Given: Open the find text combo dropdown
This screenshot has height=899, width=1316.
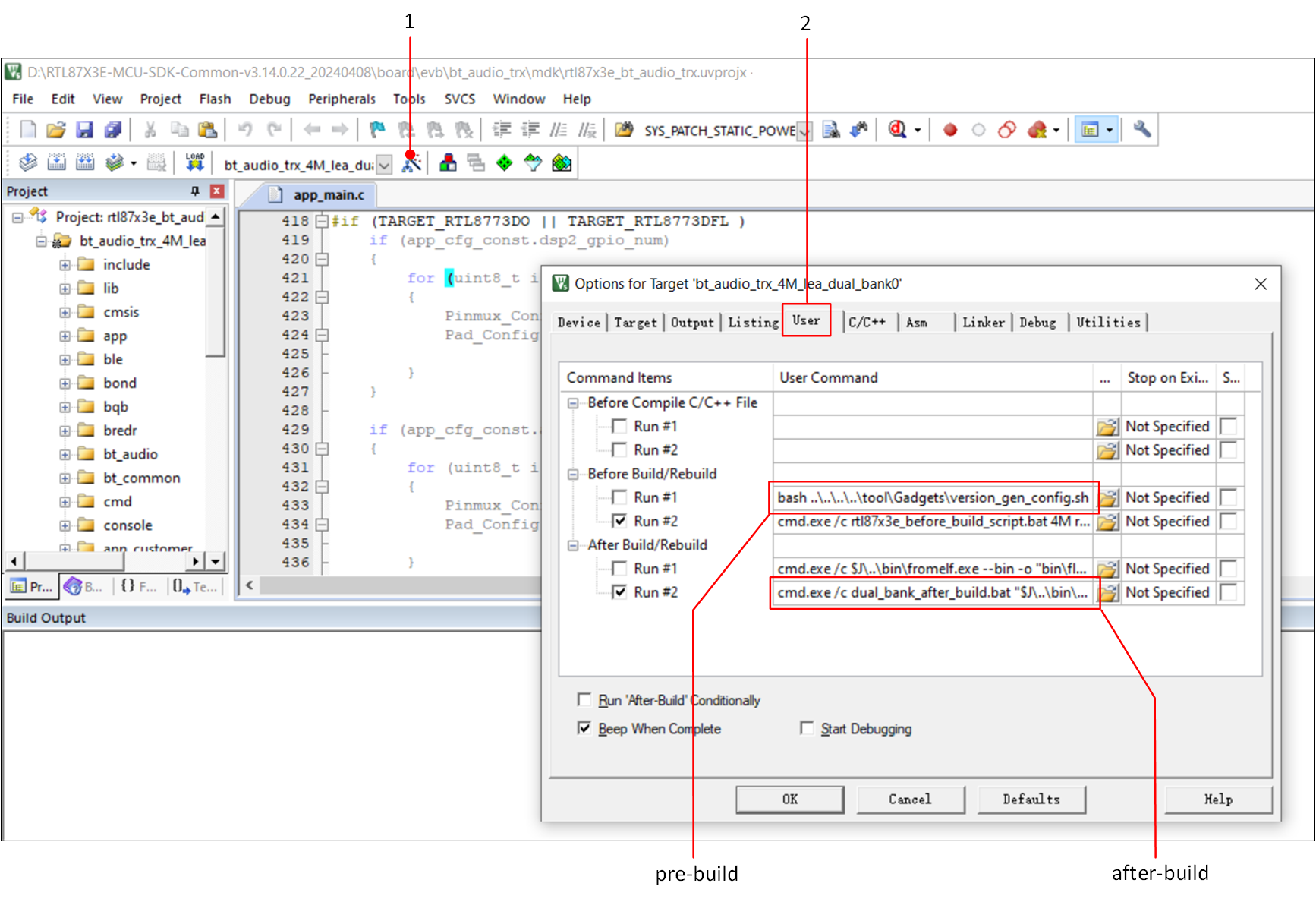Looking at the screenshot, I should [x=804, y=131].
